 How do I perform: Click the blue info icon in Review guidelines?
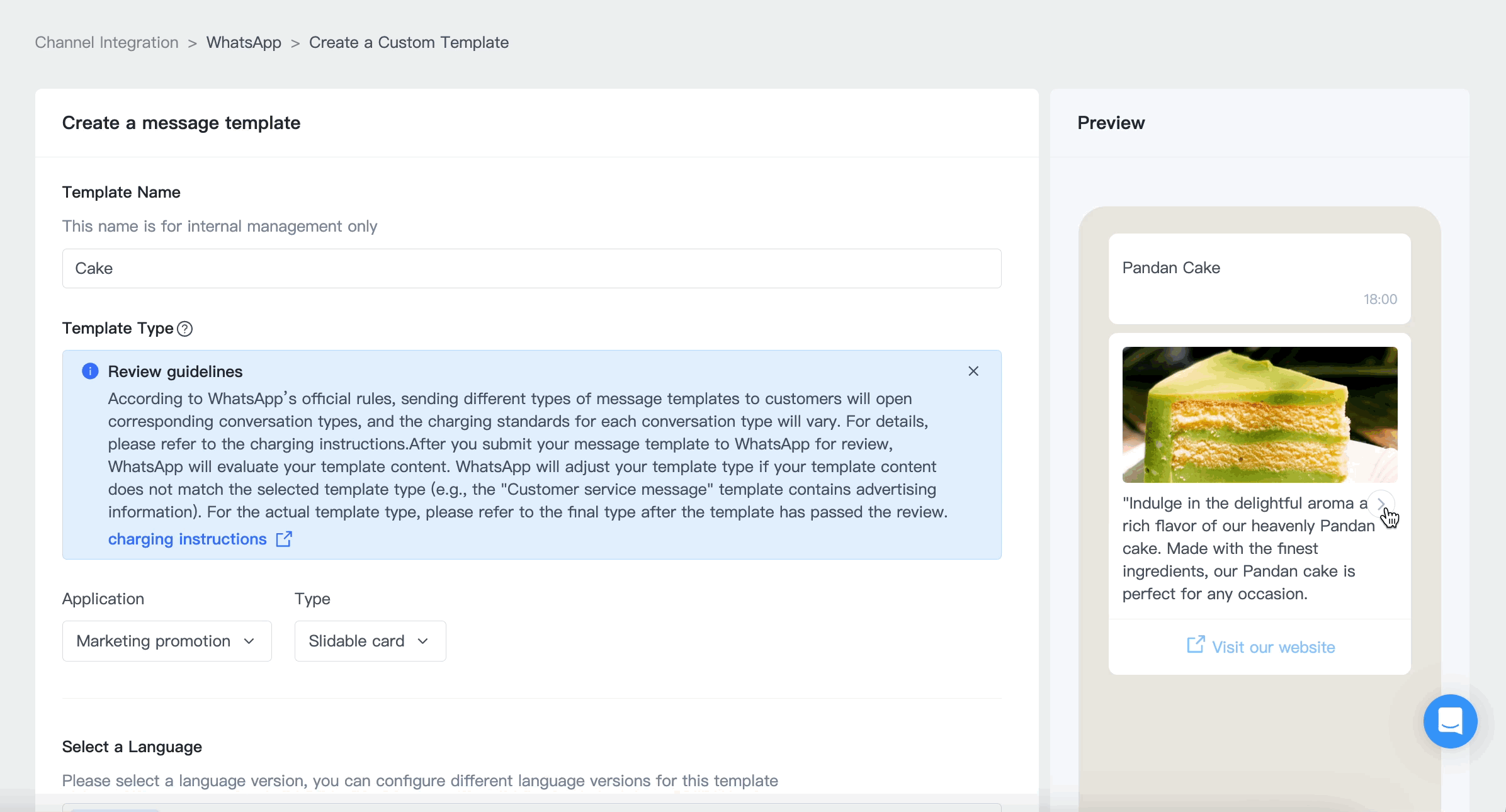[x=90, y=371]
